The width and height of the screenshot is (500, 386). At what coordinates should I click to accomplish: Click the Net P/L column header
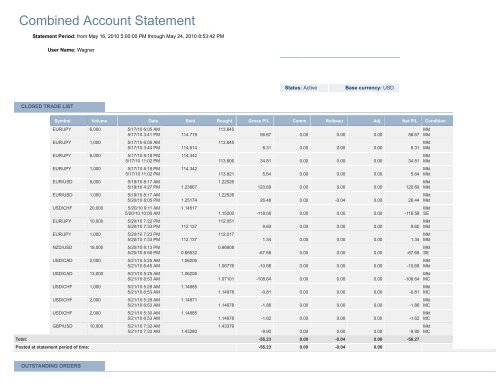click(410, 121)
